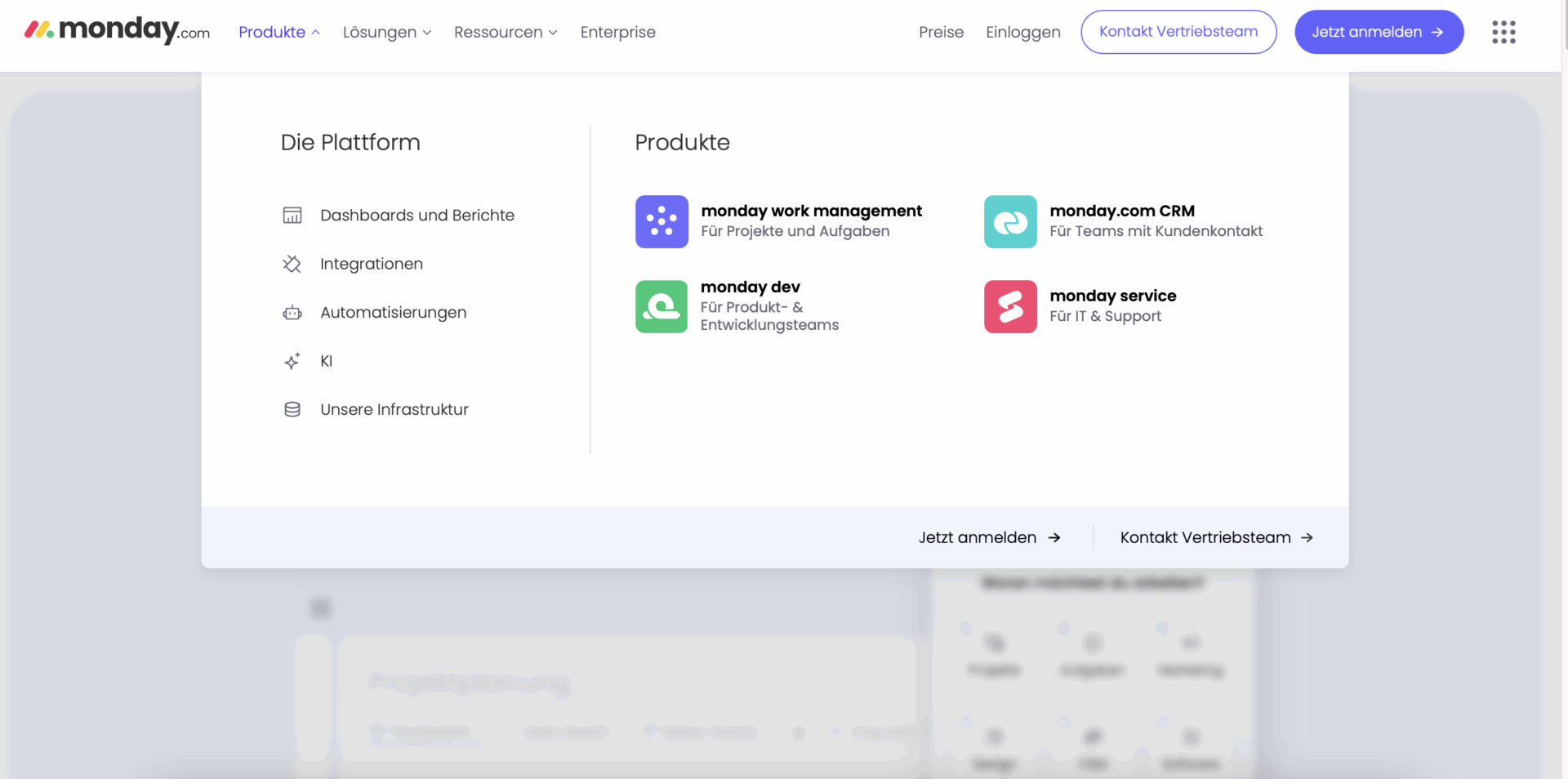The height and width of the screenshot is (779, 1568).
Task: Click Einloggen to sign in
Action: 1023,32
